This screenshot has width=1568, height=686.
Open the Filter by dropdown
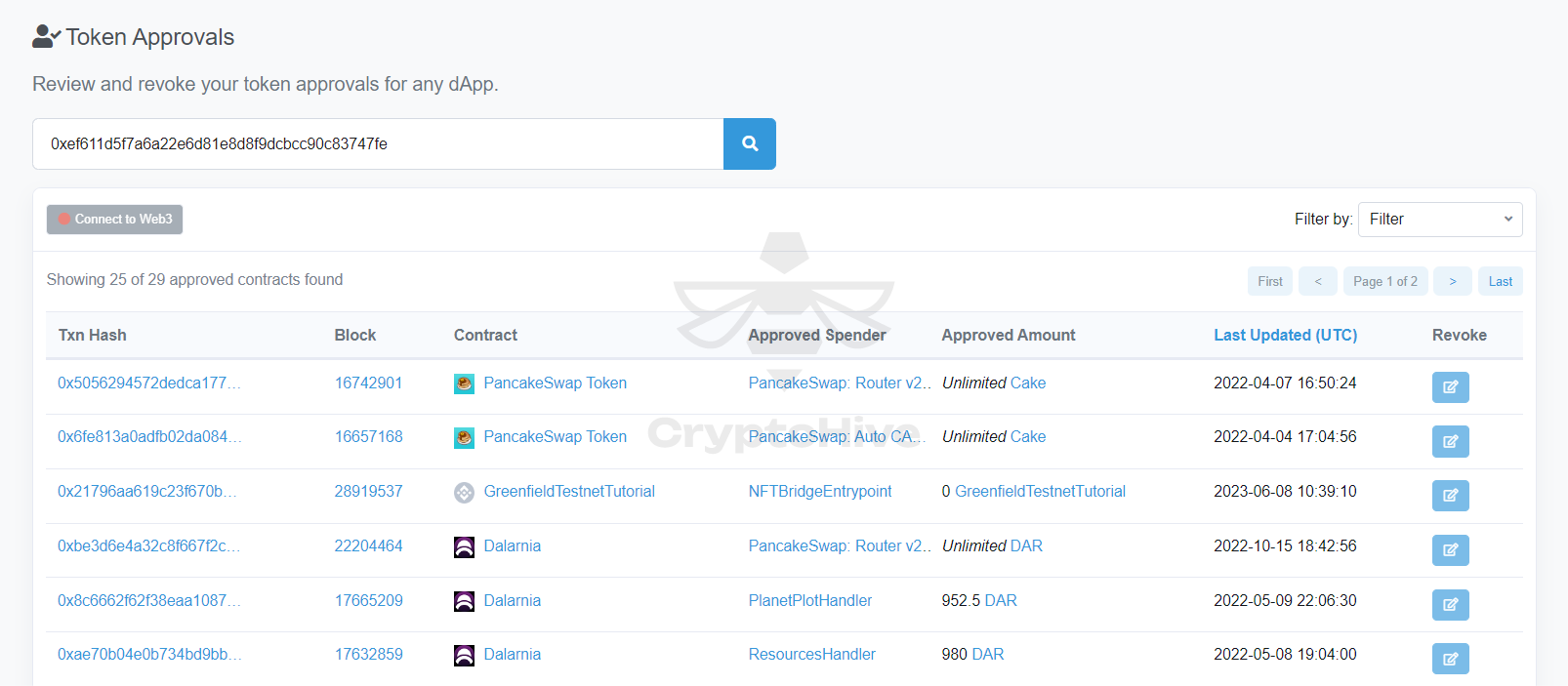pyautogui.click(x=1440, y=220)
